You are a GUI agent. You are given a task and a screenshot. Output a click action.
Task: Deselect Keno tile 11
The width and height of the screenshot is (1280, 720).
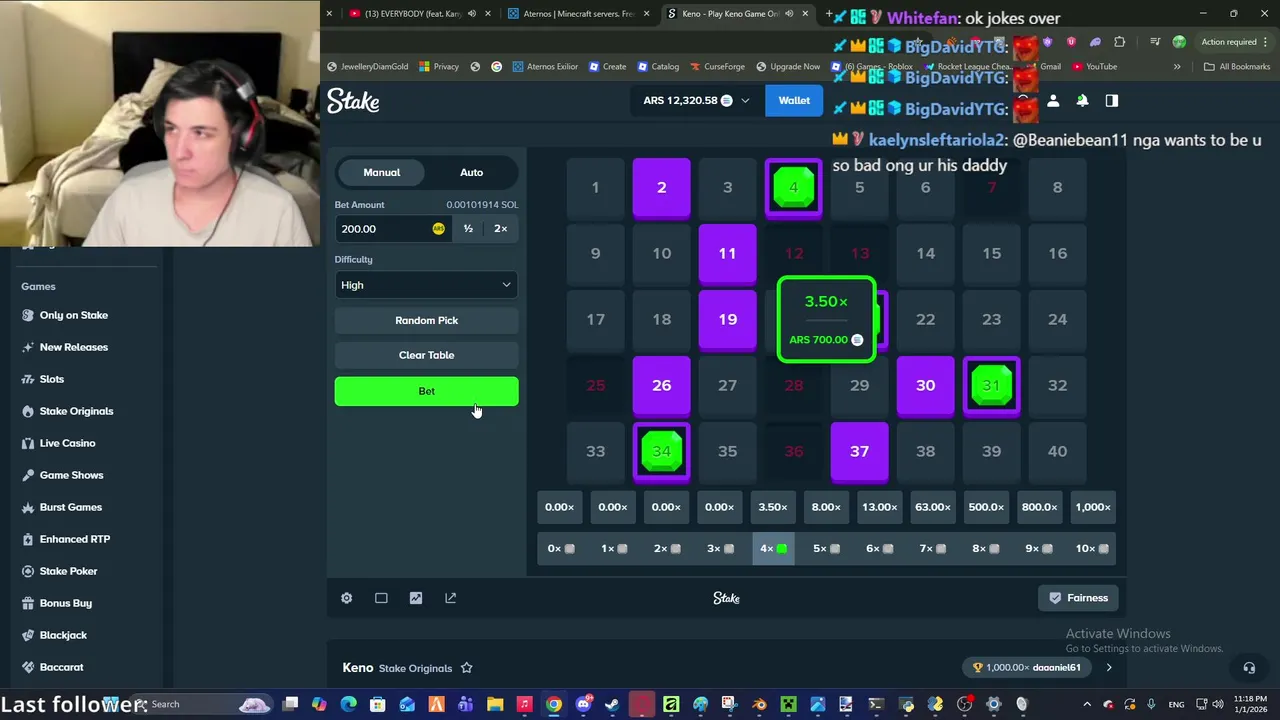pyautogui.click(x=727, y=253)
